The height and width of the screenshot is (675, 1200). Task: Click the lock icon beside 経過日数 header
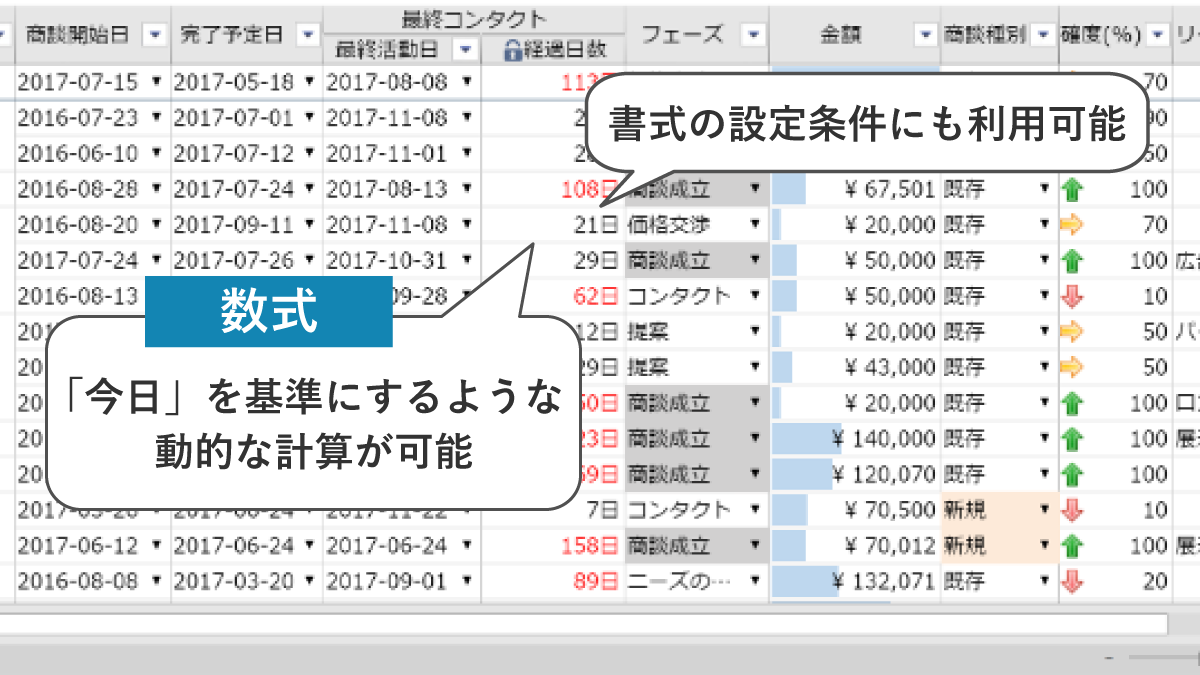512,50
